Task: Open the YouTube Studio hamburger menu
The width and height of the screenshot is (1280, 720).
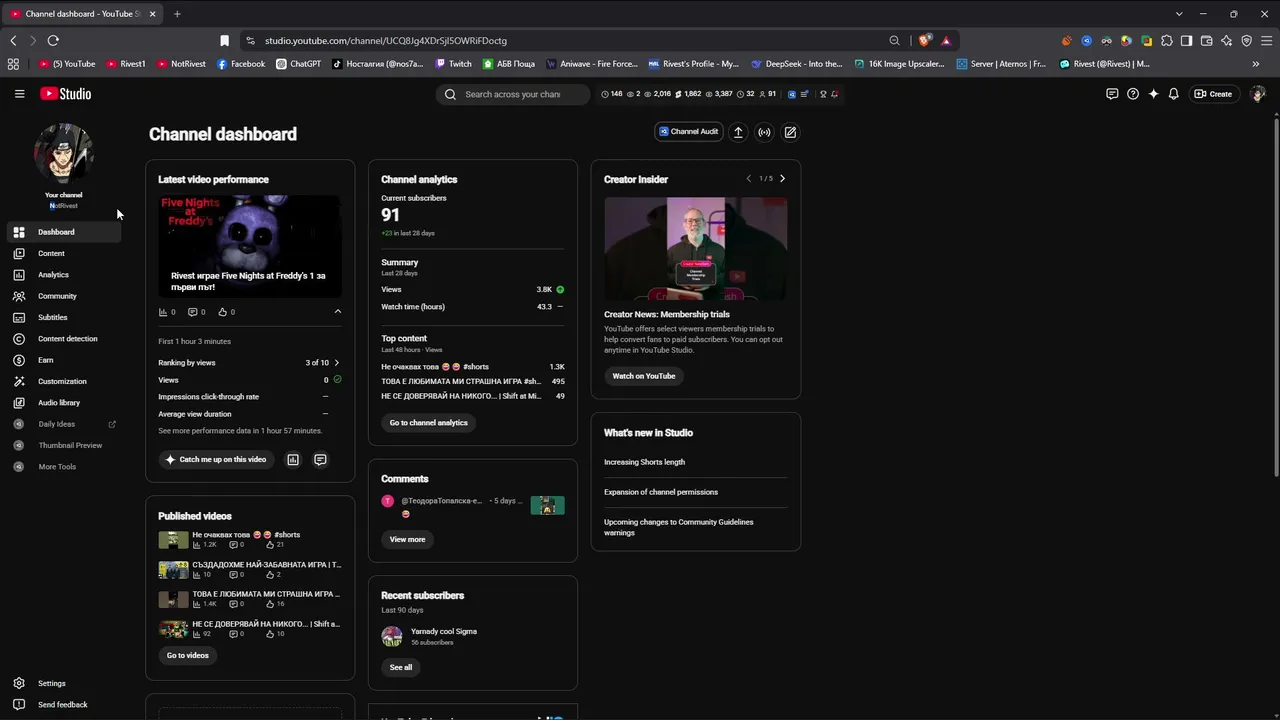Action: coord(19,94)
